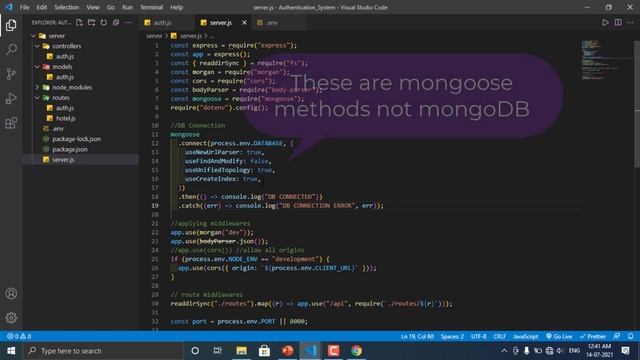This screenshot has width=640, height=360.
Task: Go to line via Ln 19, Col 60
Action: click(417, 336)
